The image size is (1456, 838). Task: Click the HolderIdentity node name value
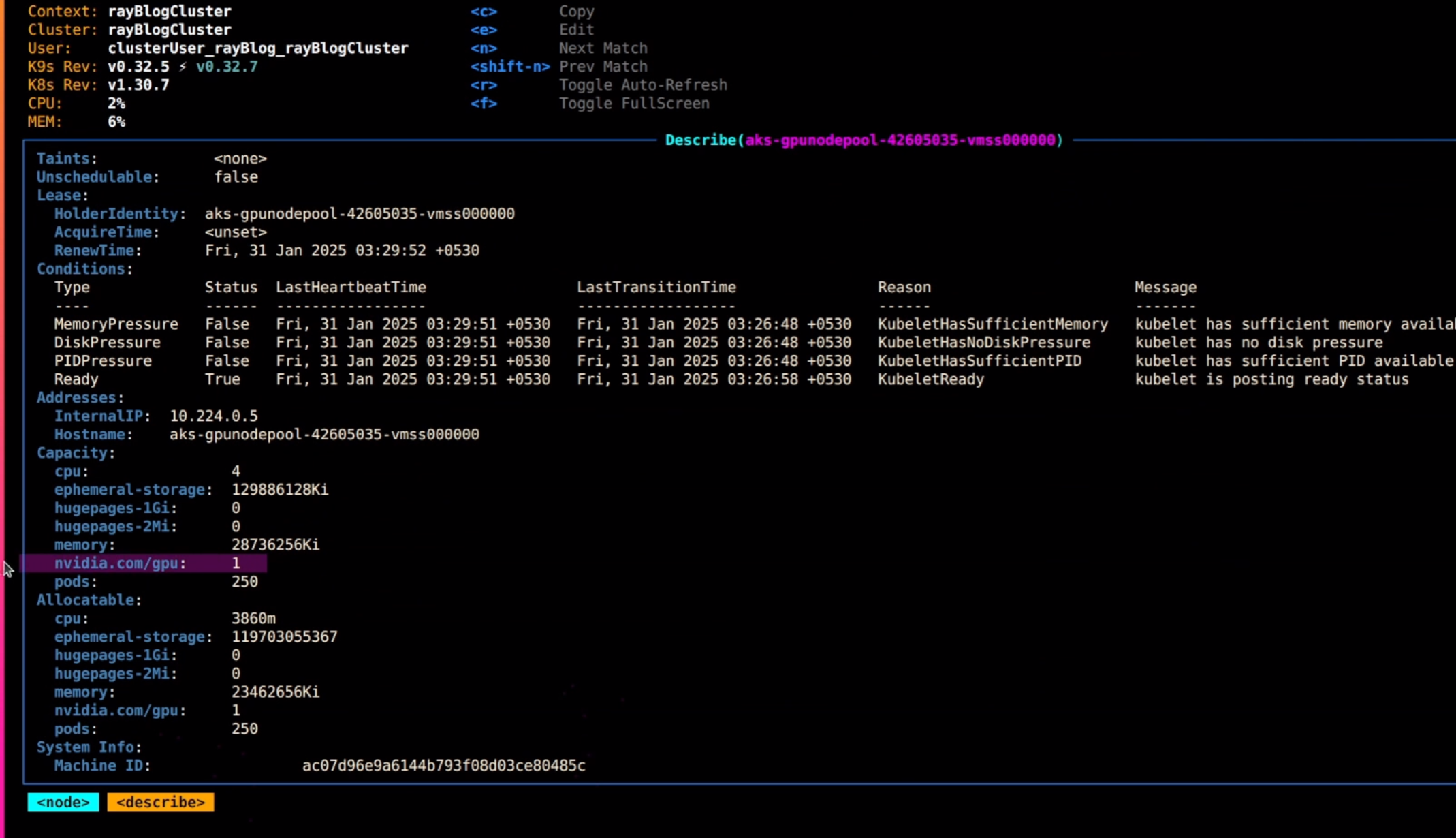click(x=360, y=214)
